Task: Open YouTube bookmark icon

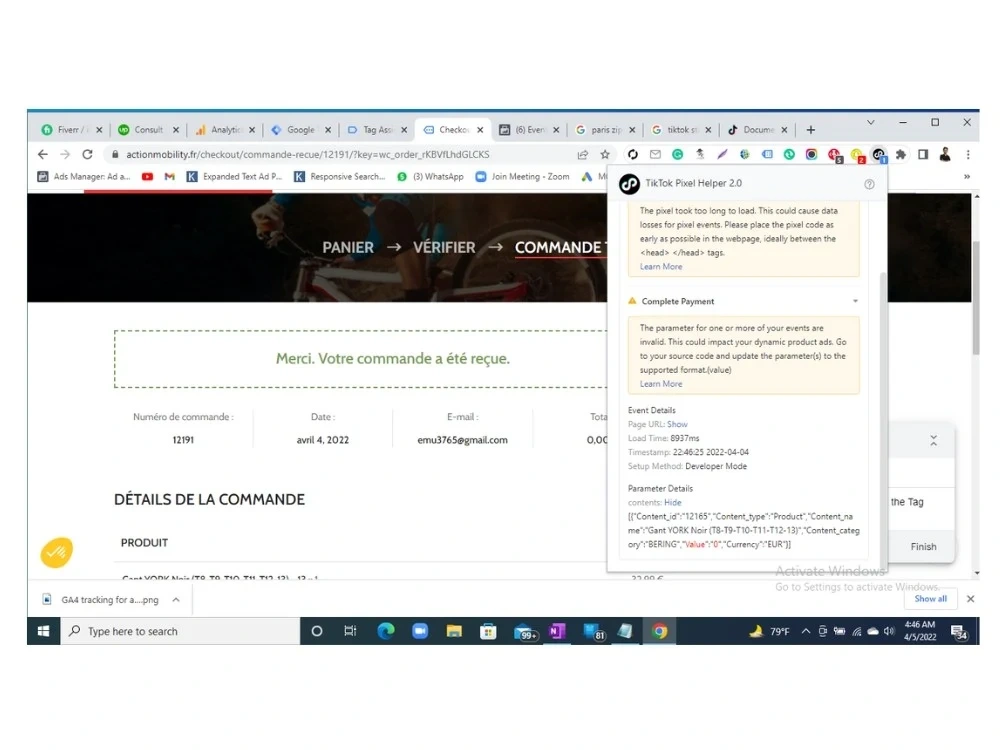Action: click(147, 177)
